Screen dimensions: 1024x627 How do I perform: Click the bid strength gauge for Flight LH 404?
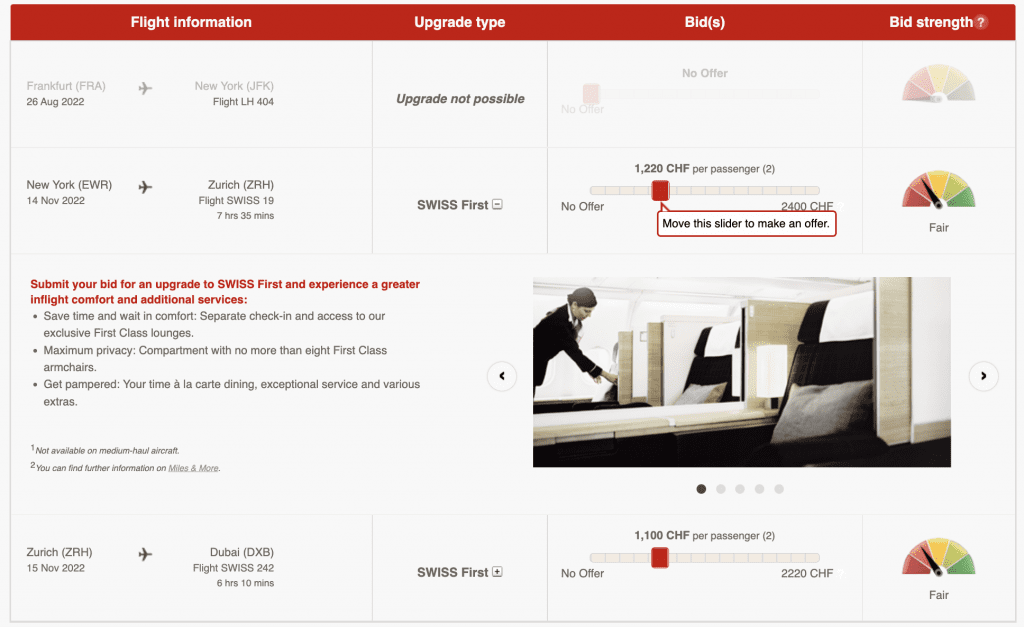[938, 84]
